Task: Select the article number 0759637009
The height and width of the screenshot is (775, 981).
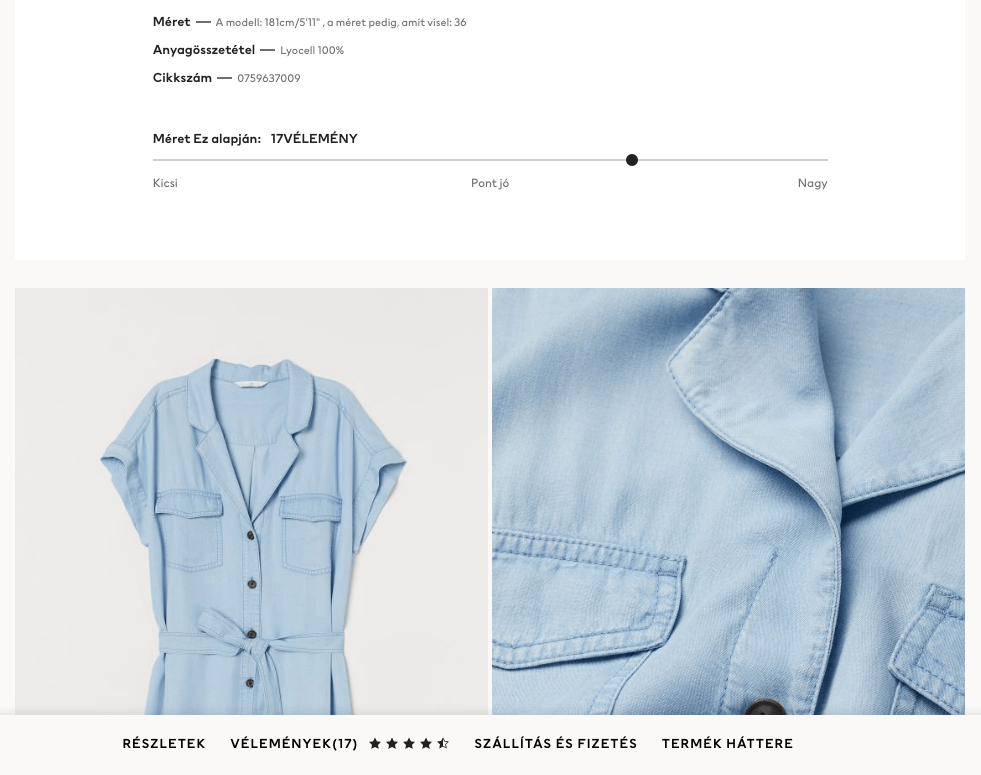Action: coord(268,78)
